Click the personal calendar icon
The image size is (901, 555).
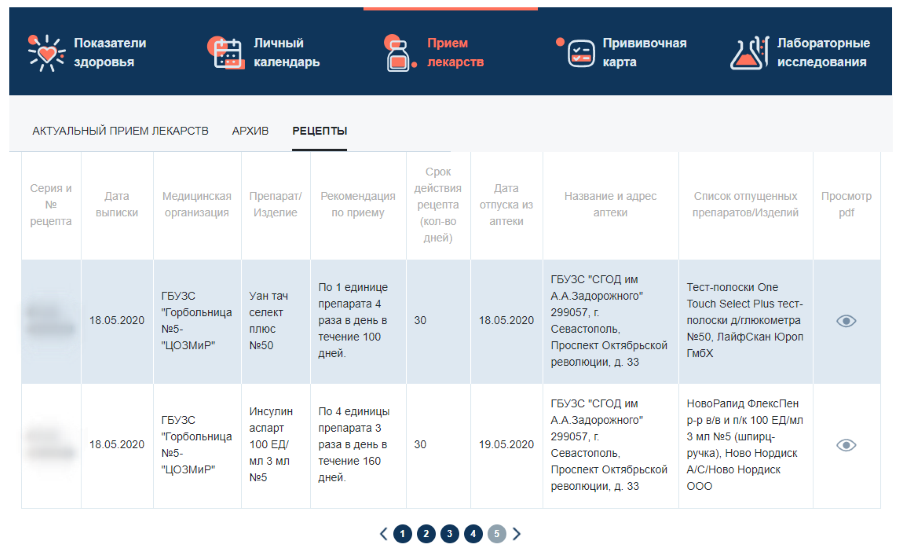point(226,52)
